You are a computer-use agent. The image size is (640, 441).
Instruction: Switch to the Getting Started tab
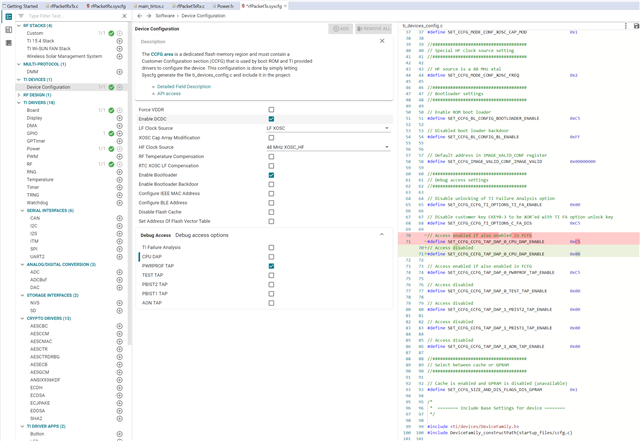coord(20,6)
